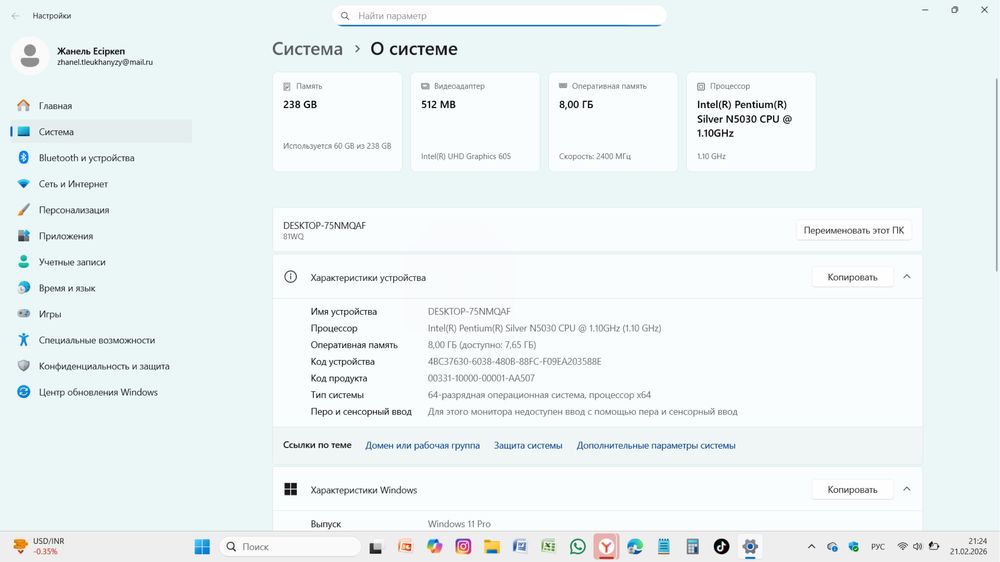Open the Wi-Fi network tray icon

[902, 547]
